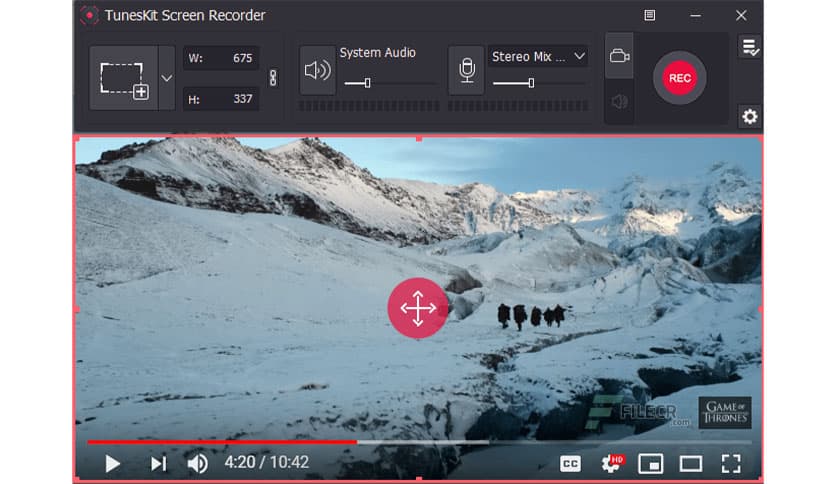Open video quality settings gear with HD
The image size is (836, 484).
[x=612, y=463]
